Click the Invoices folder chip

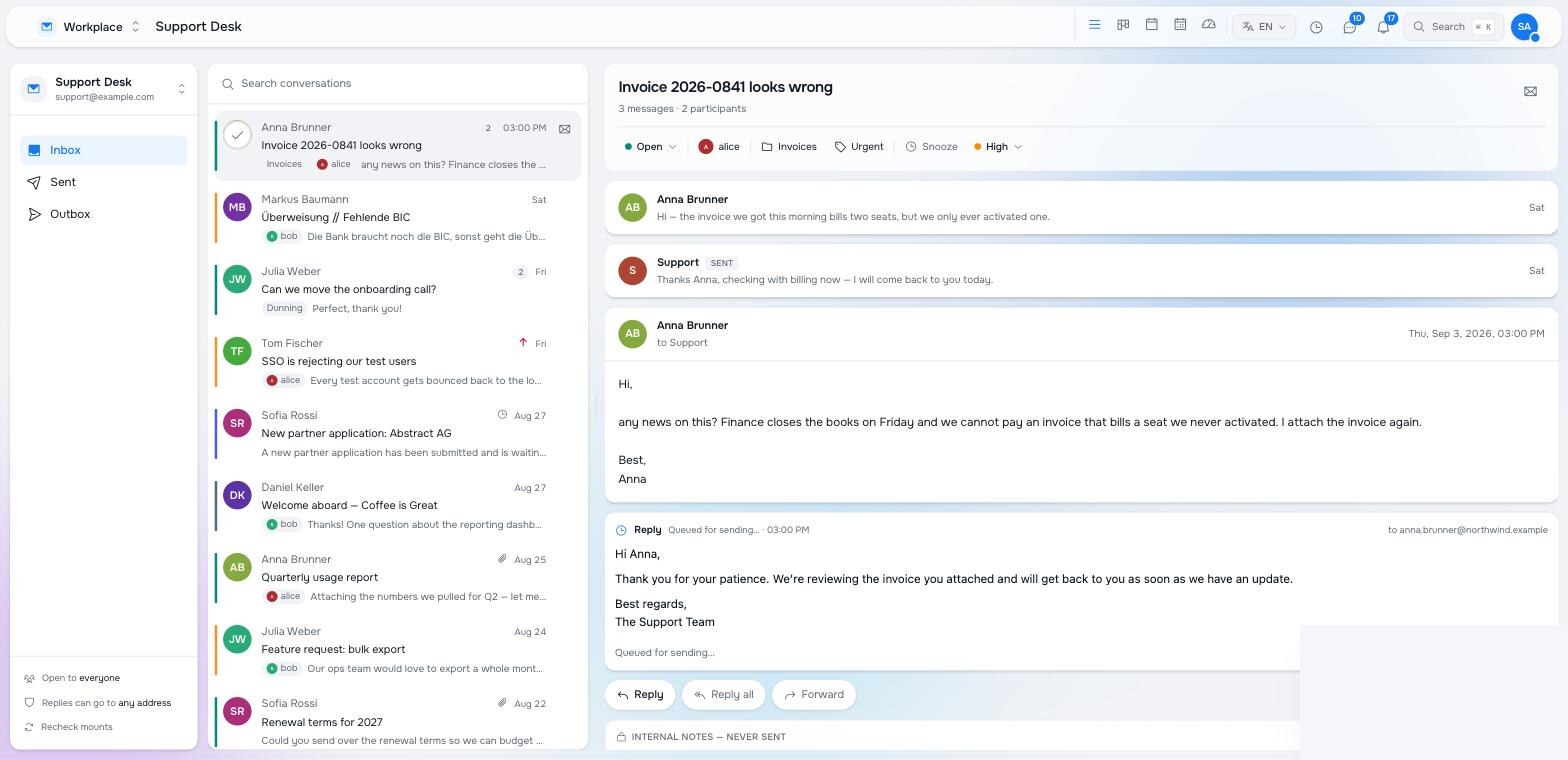click(x=789, y=147)
